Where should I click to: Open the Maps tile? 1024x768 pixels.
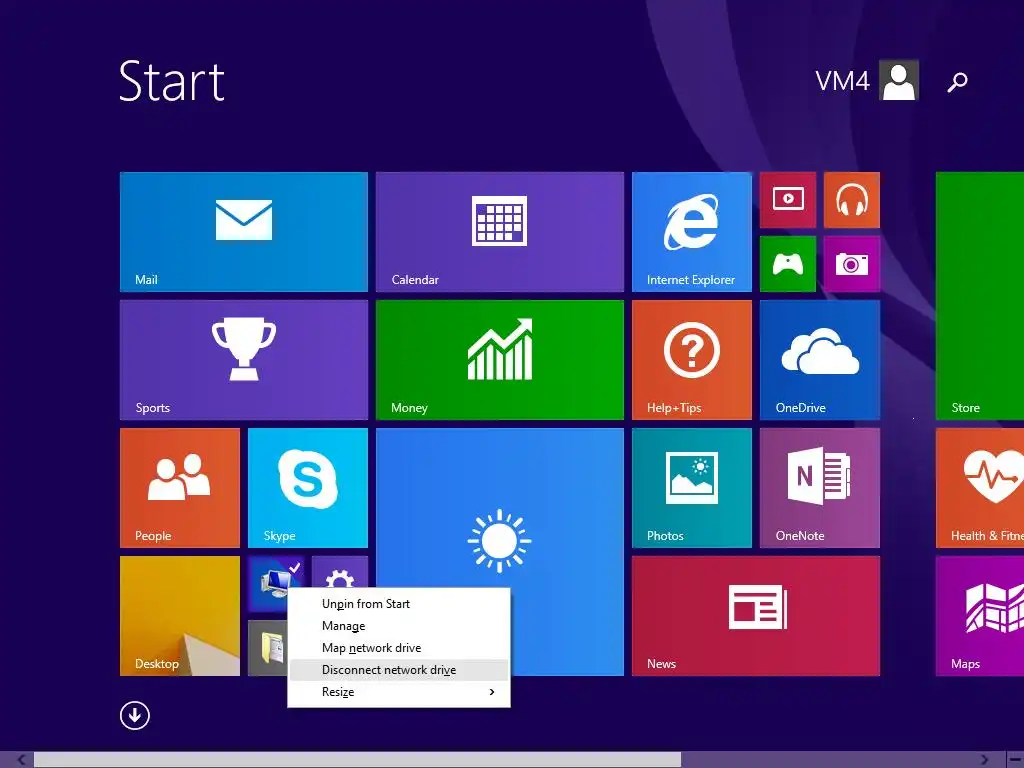tap(980, 616)
